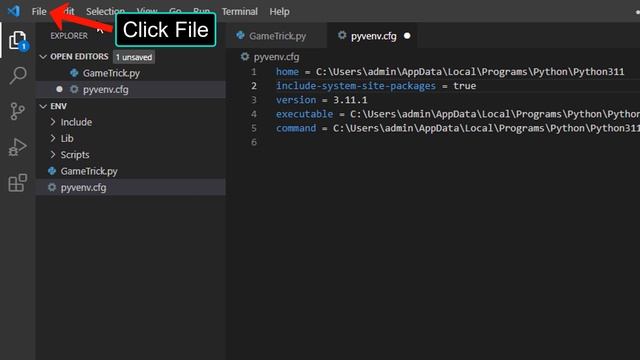Open GameTrick.py in the ENV folder
This screenshot has width=640, height=360.
[131, 171]
